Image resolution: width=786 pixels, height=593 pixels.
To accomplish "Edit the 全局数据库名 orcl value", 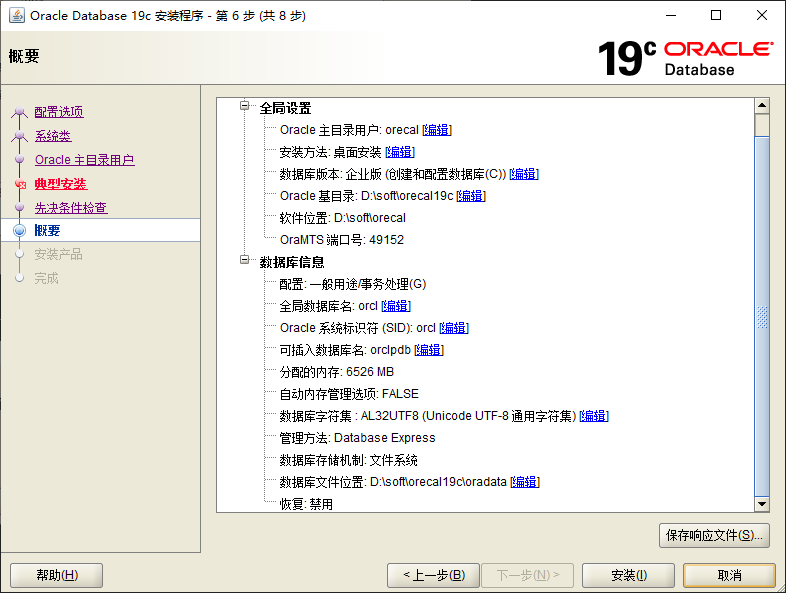I will [396, 306].
